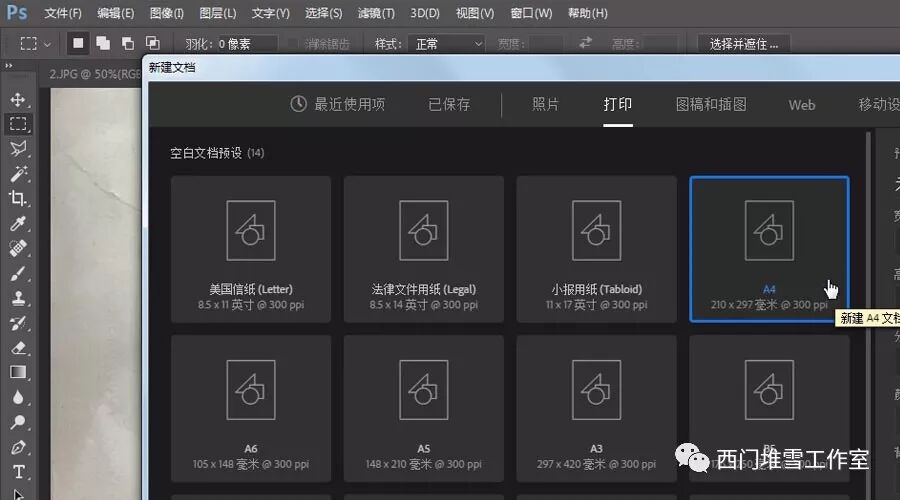
Task: Open the 窗口(W) menu
Action: 531,13
